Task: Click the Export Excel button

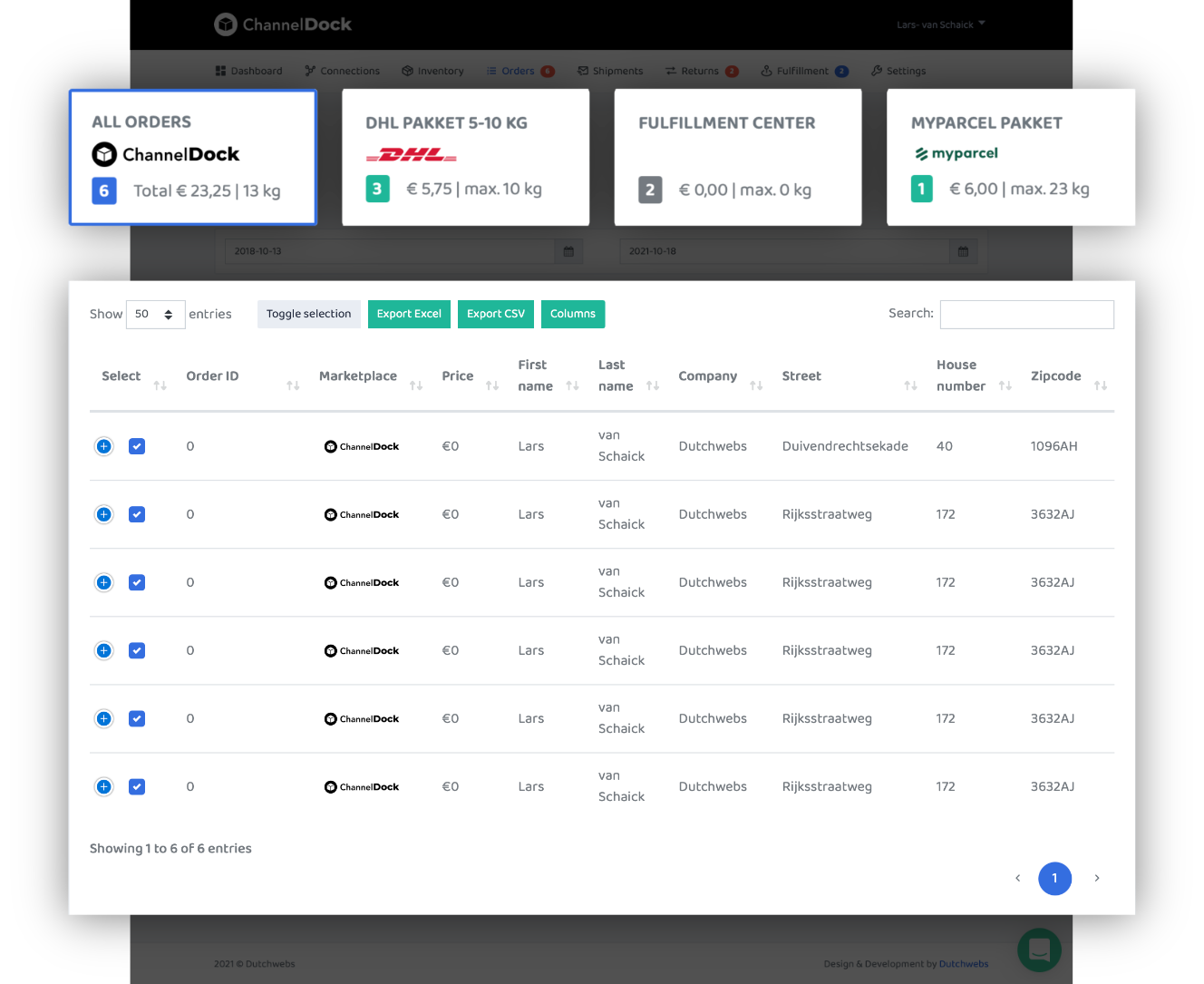Action: tap(409, 314)
